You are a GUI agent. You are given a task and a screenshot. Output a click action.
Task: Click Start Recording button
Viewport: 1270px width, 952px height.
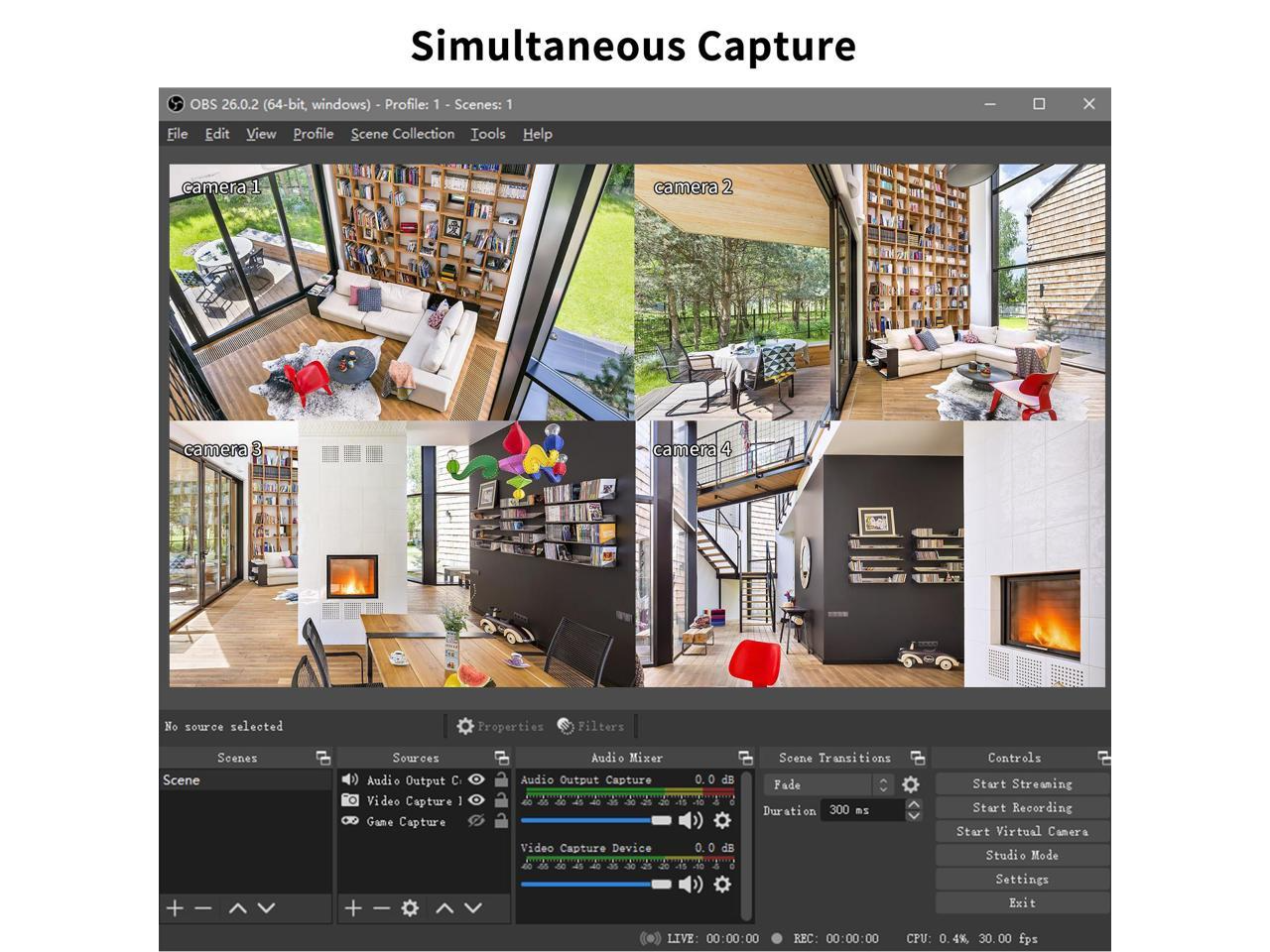[x=1022, y=808]
